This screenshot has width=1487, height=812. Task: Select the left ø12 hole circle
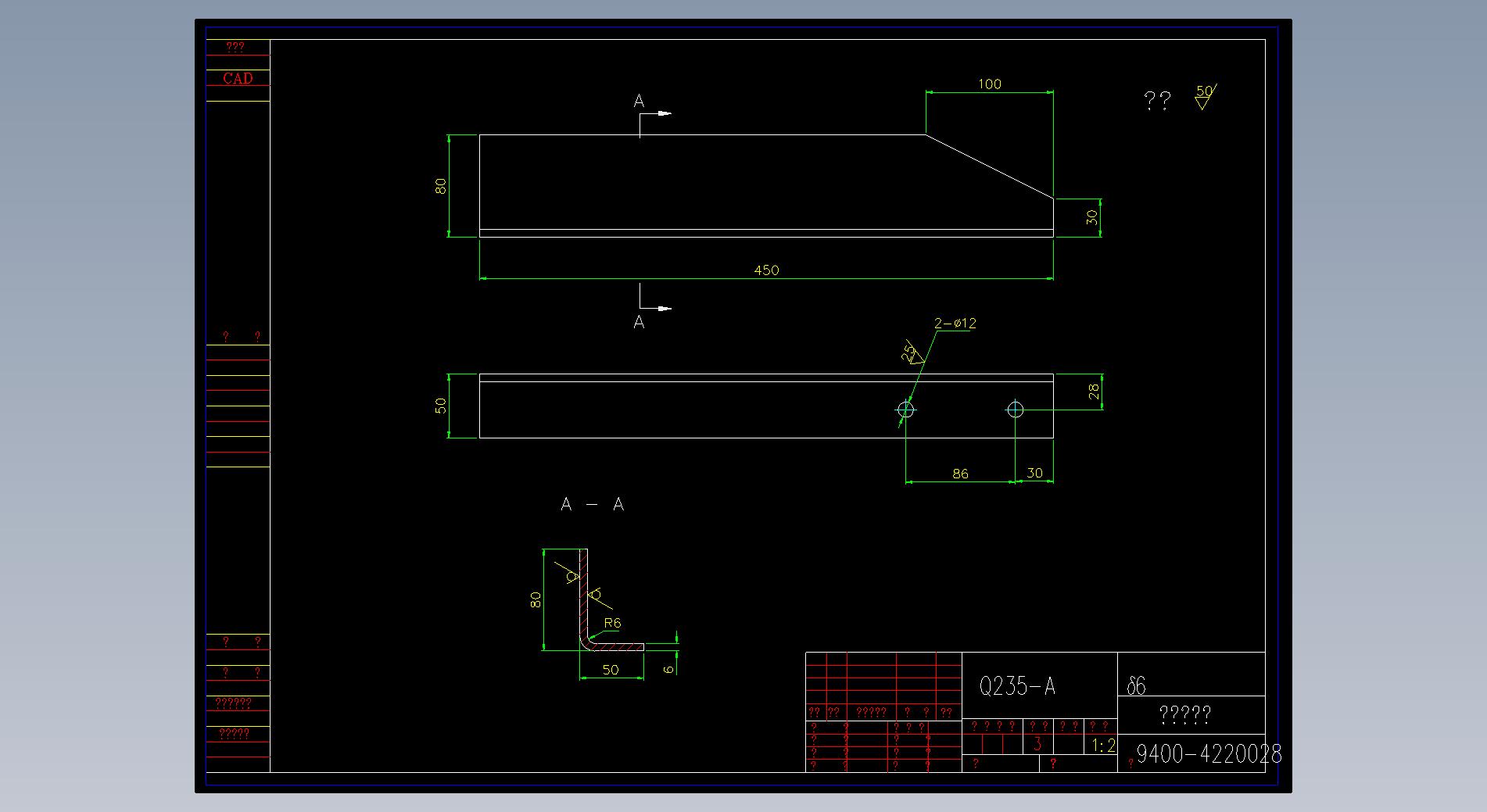coord(905,410)
